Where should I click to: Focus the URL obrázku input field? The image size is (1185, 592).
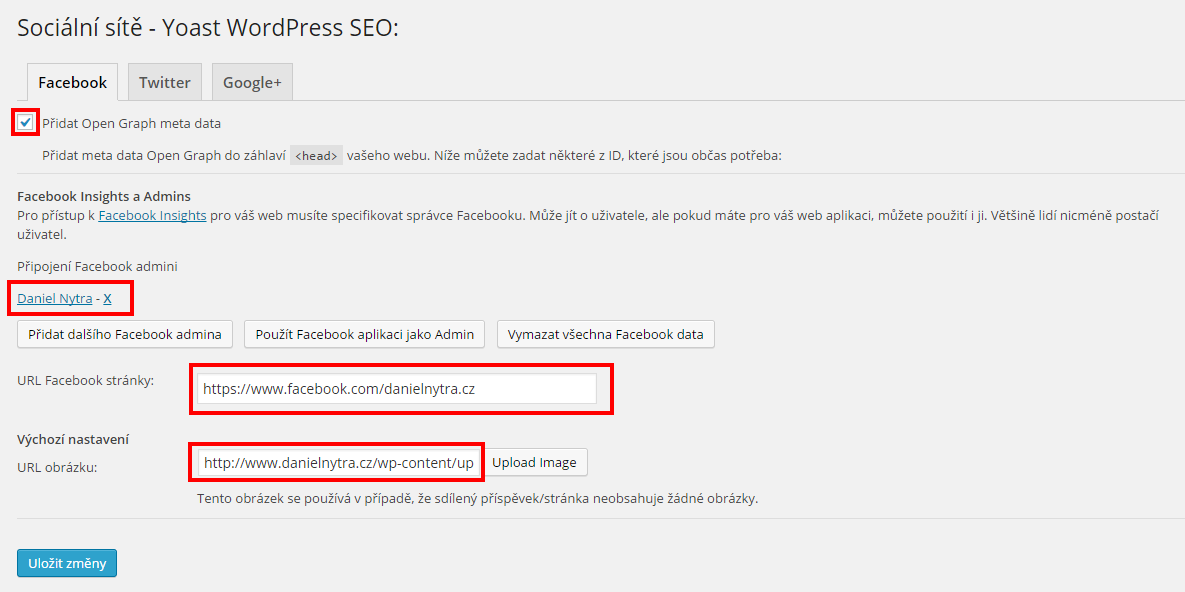[339, 463]
